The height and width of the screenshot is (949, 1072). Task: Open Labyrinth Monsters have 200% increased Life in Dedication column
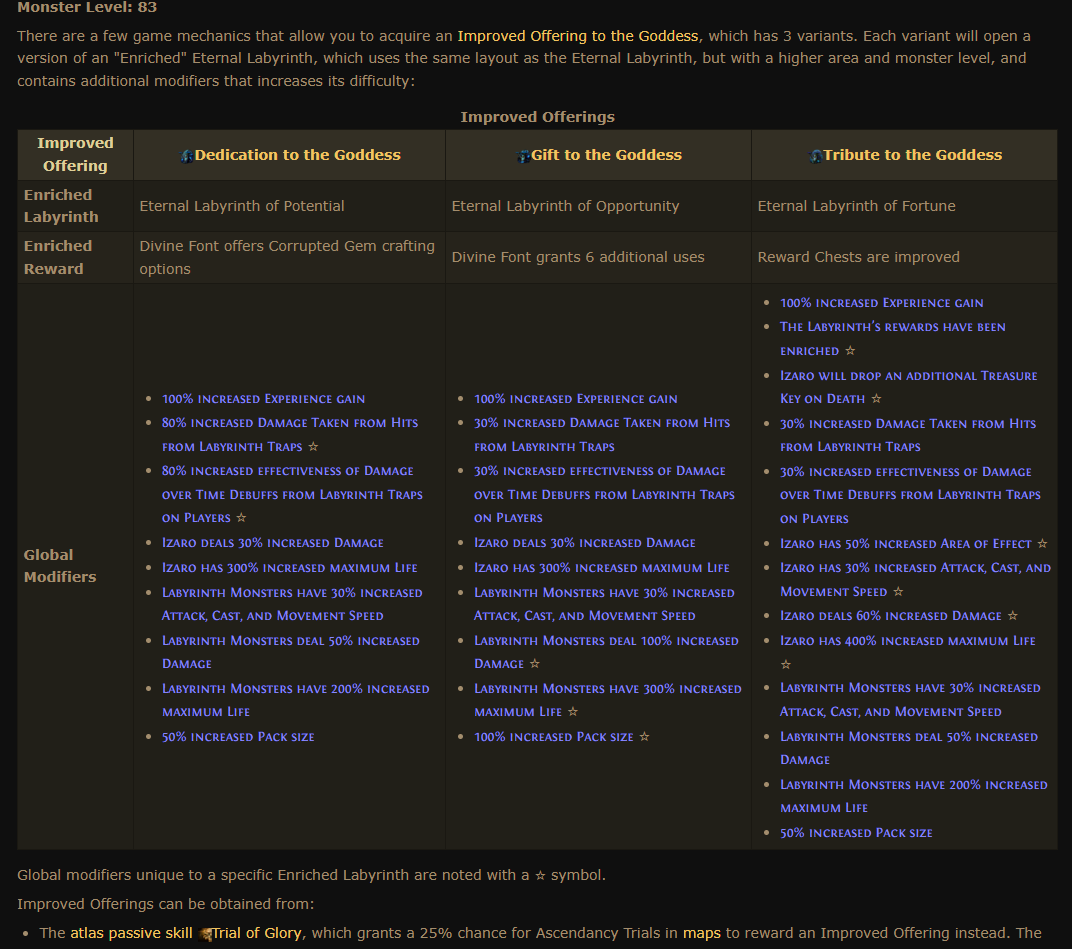click(295, 700)
